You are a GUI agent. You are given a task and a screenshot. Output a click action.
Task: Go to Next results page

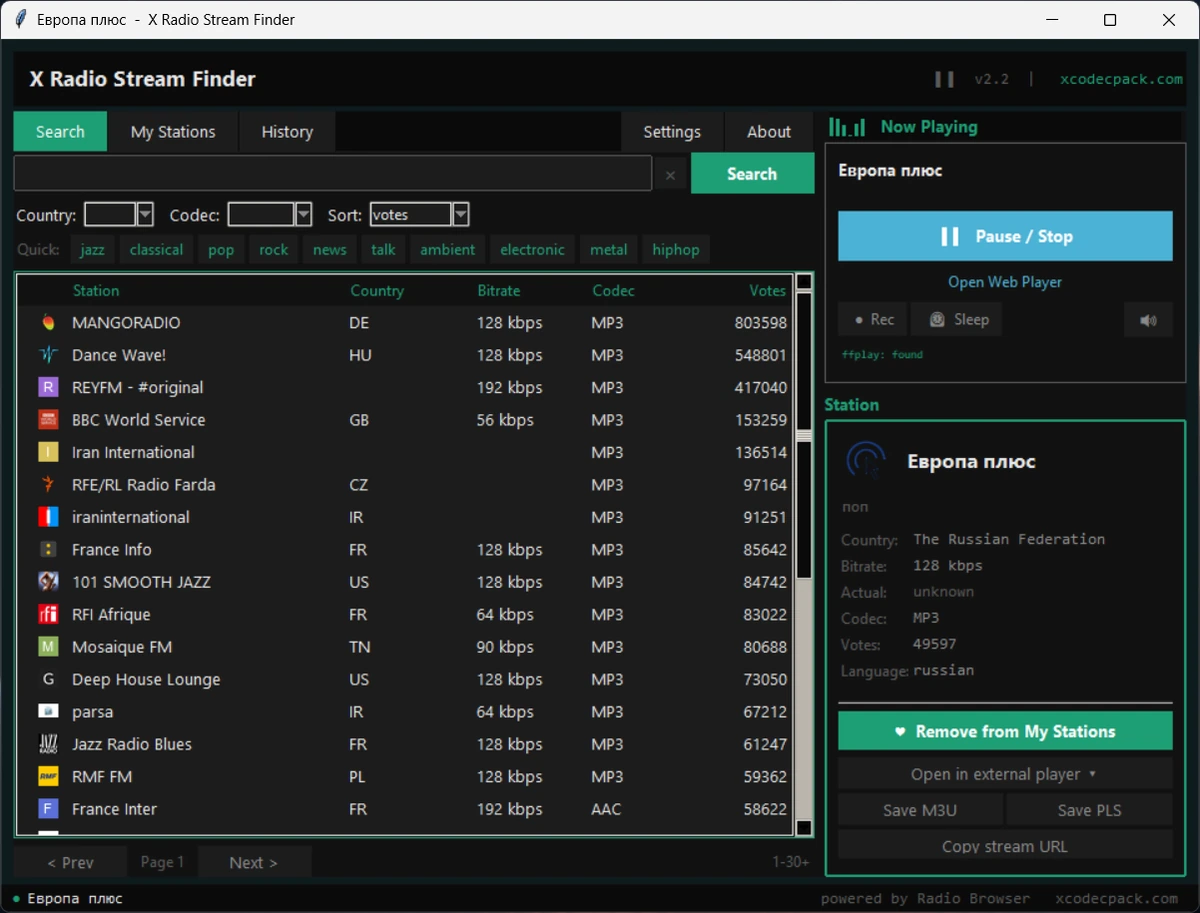[x=254, y=862]
